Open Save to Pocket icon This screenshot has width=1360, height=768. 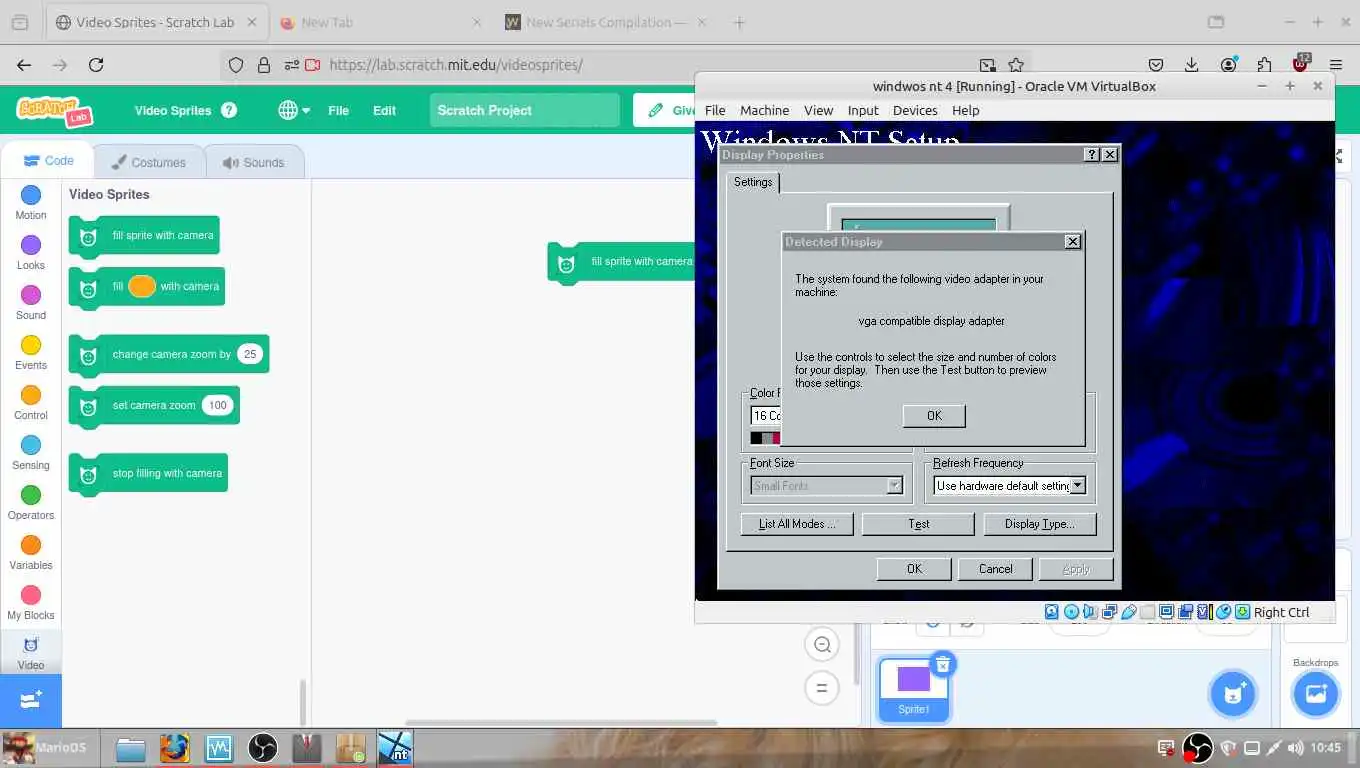[x=1155, y=65]
